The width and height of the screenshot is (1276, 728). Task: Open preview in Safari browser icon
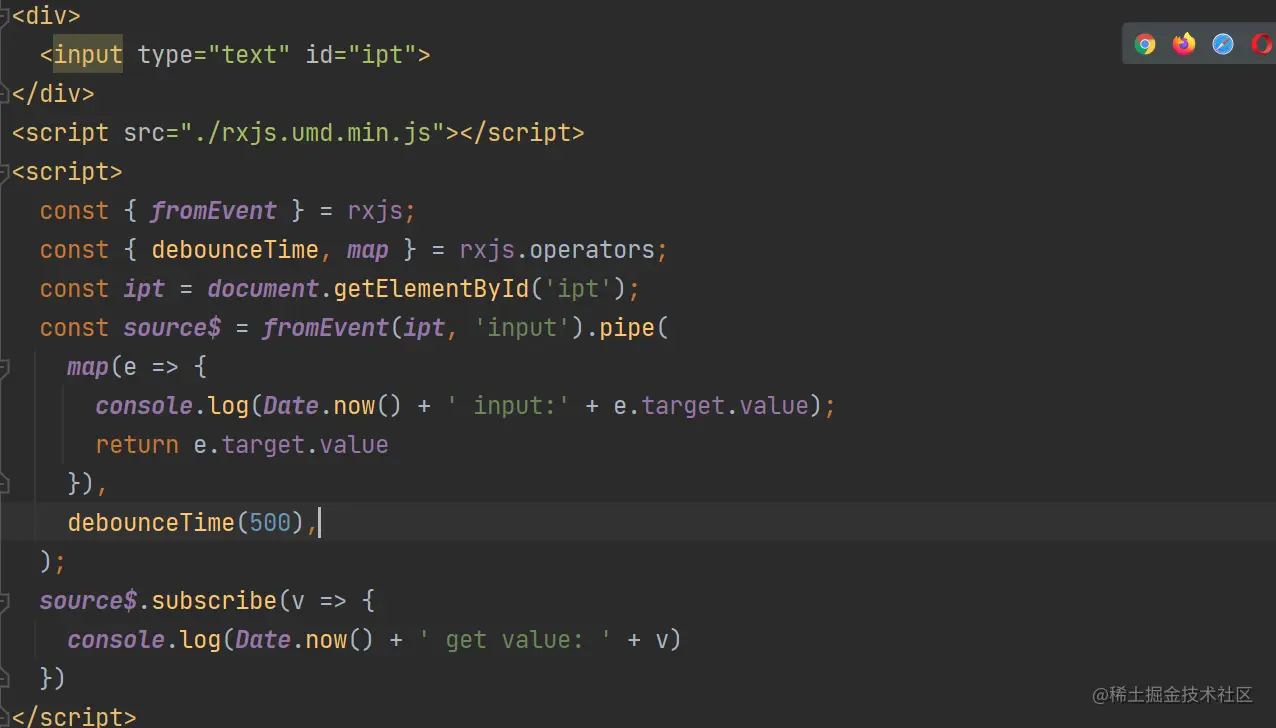pyautogui.click(x=1223, y=44)
